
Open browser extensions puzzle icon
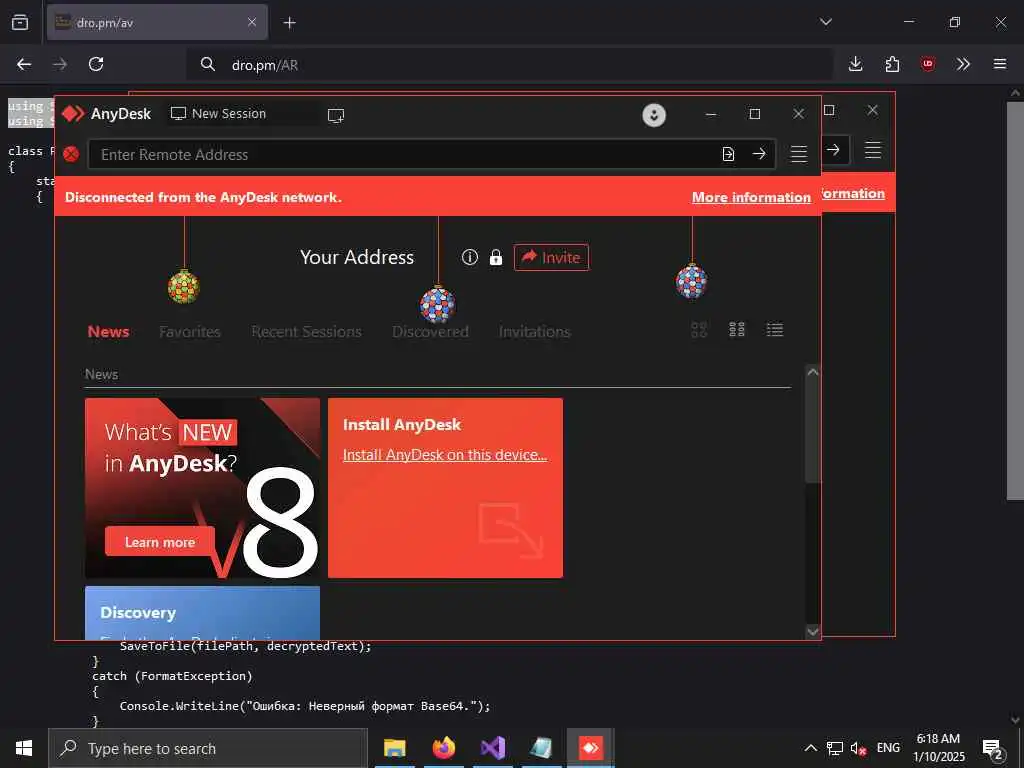[892, 64]
